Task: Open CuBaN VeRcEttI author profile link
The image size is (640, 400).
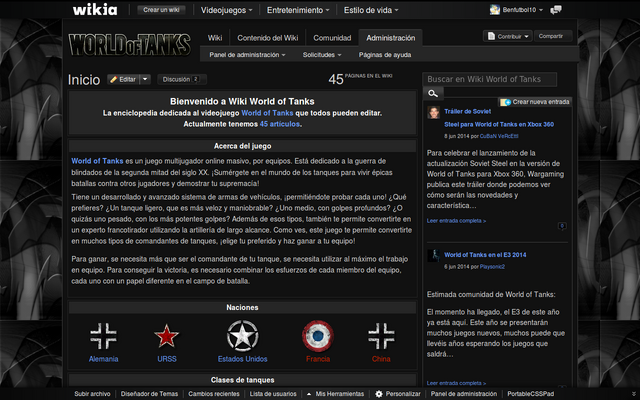Action: click(499, 136)
